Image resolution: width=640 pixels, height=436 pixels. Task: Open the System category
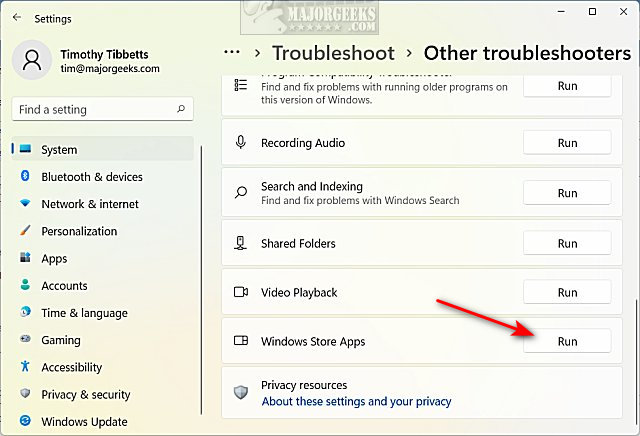pos(103,149)
